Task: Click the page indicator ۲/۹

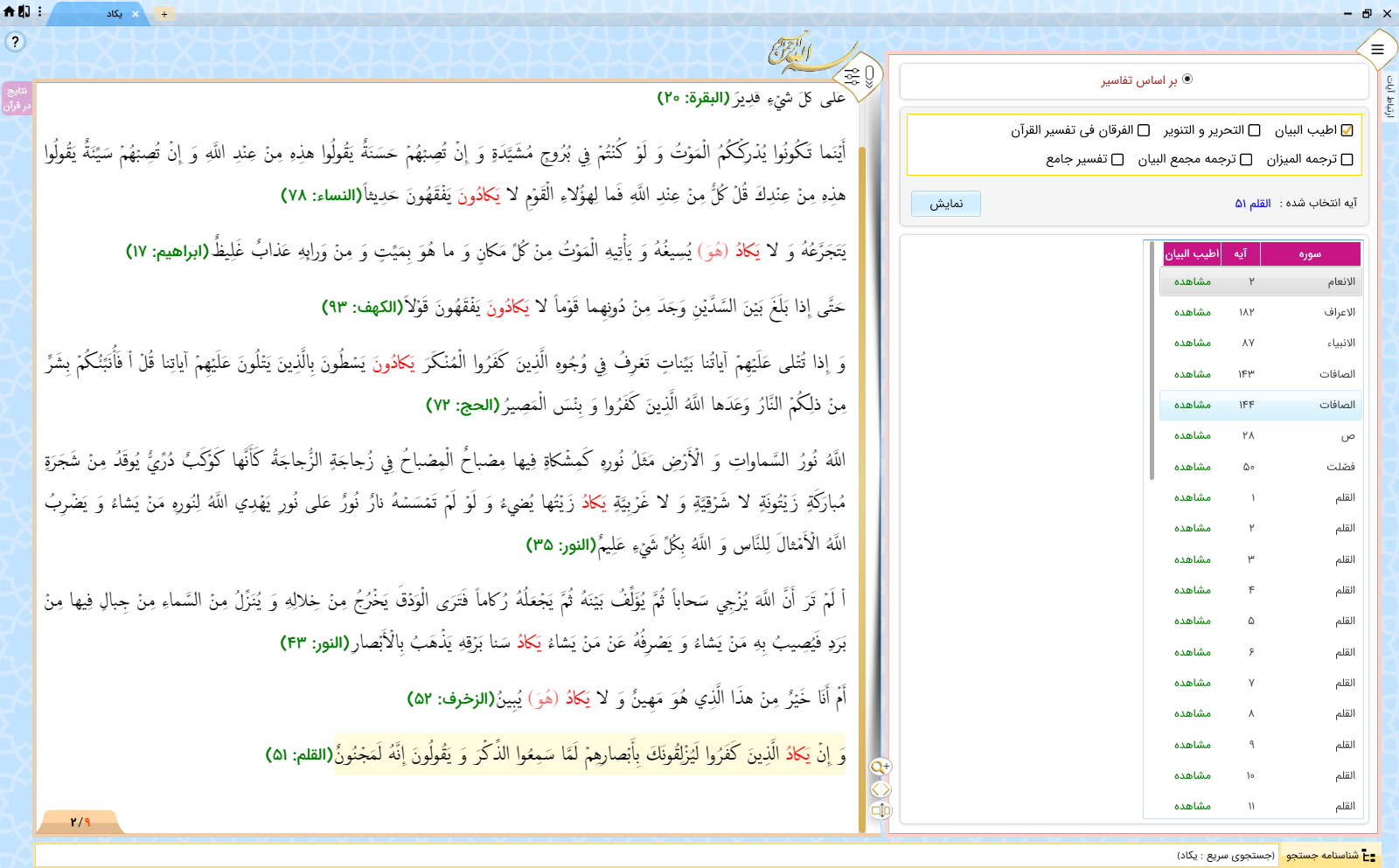Action: pyautogui.click(x=80, y=822)
